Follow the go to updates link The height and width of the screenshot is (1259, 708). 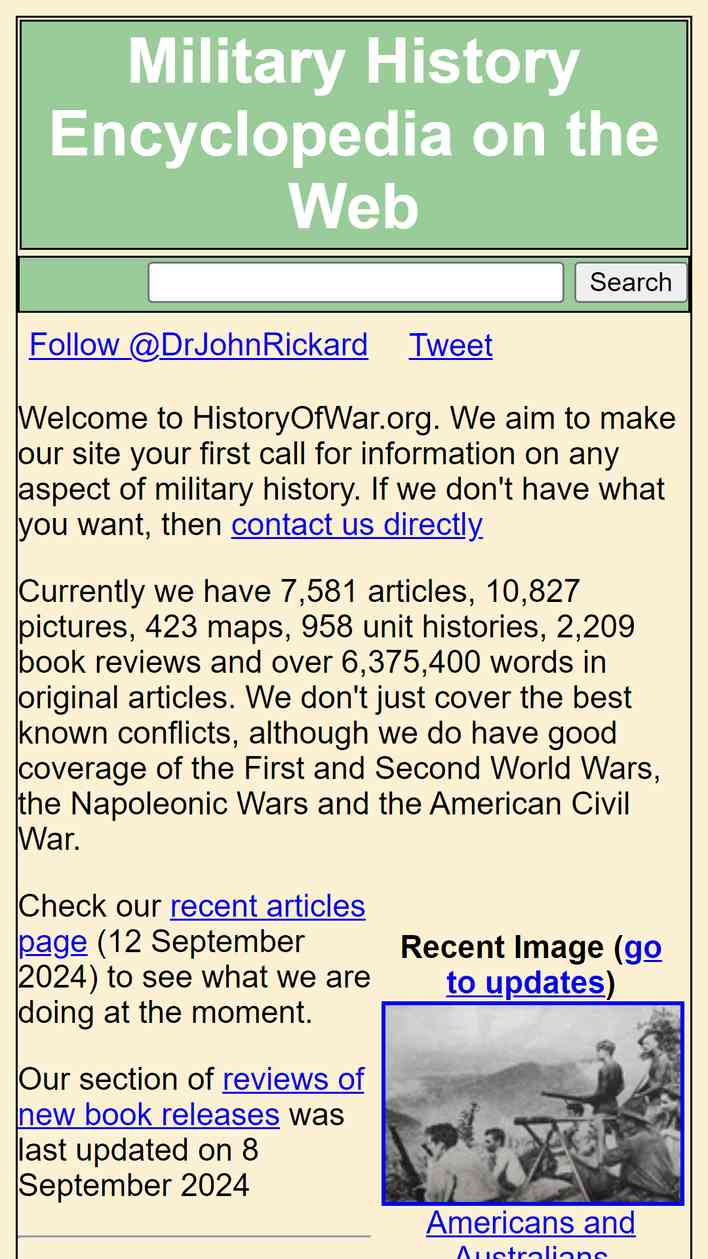[553, 965]
